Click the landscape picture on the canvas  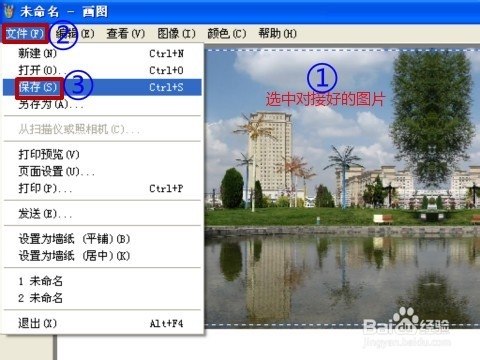pos(342,188)
